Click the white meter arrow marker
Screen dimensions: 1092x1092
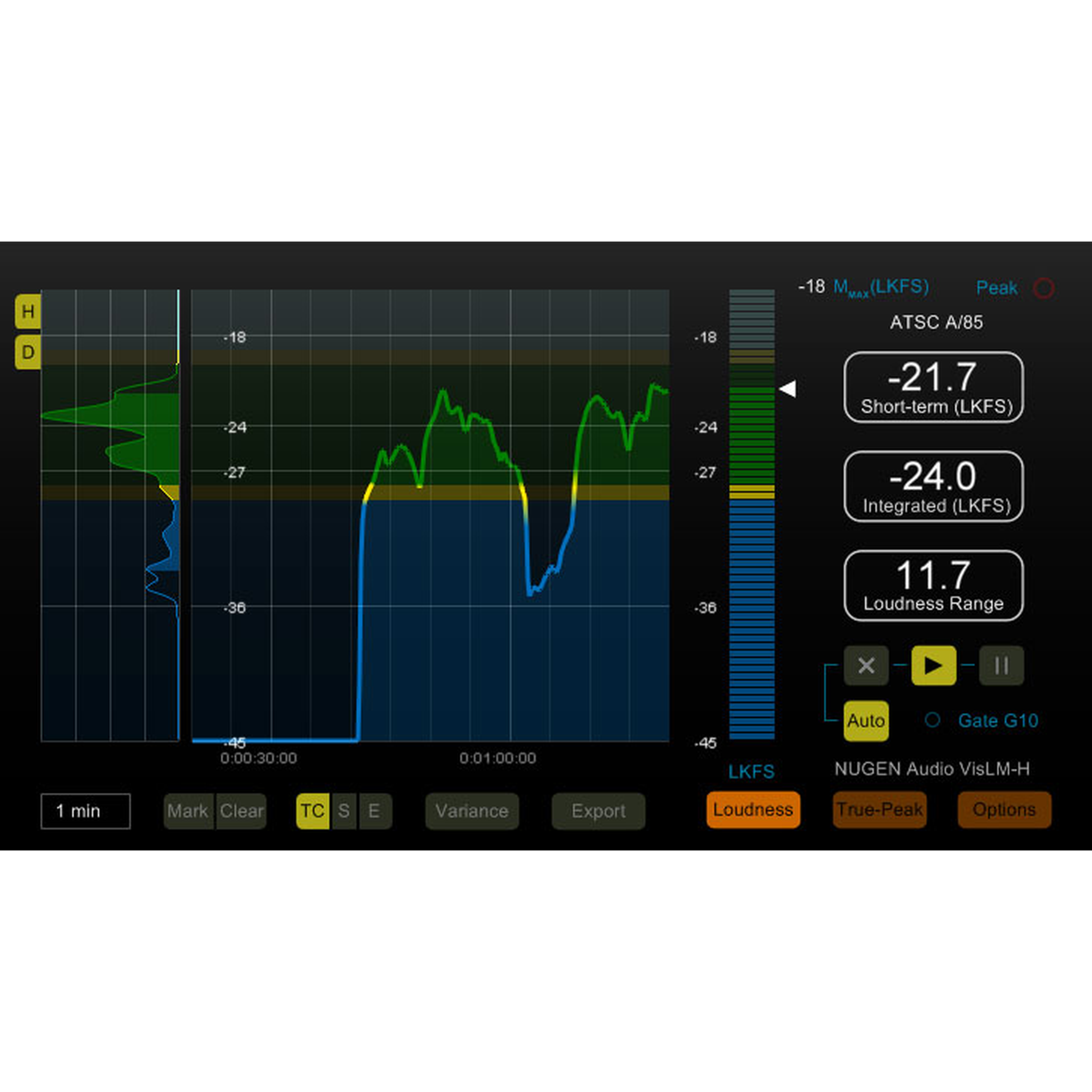coord(788,388)
